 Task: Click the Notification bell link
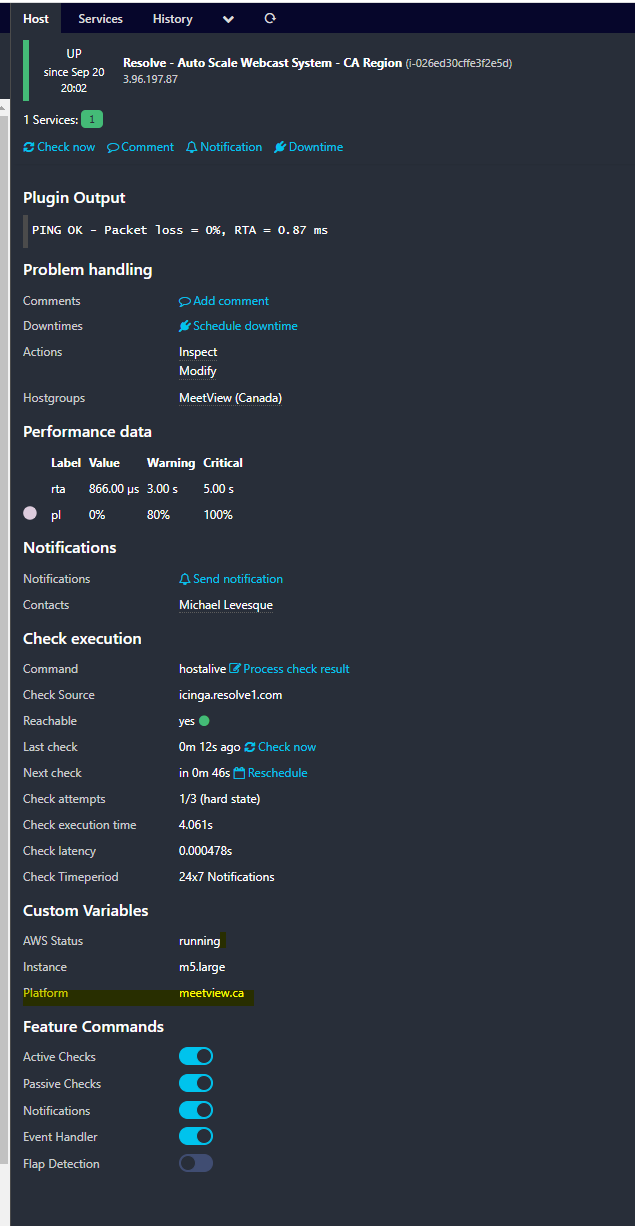pyautogui.click(x=224, y=147)
